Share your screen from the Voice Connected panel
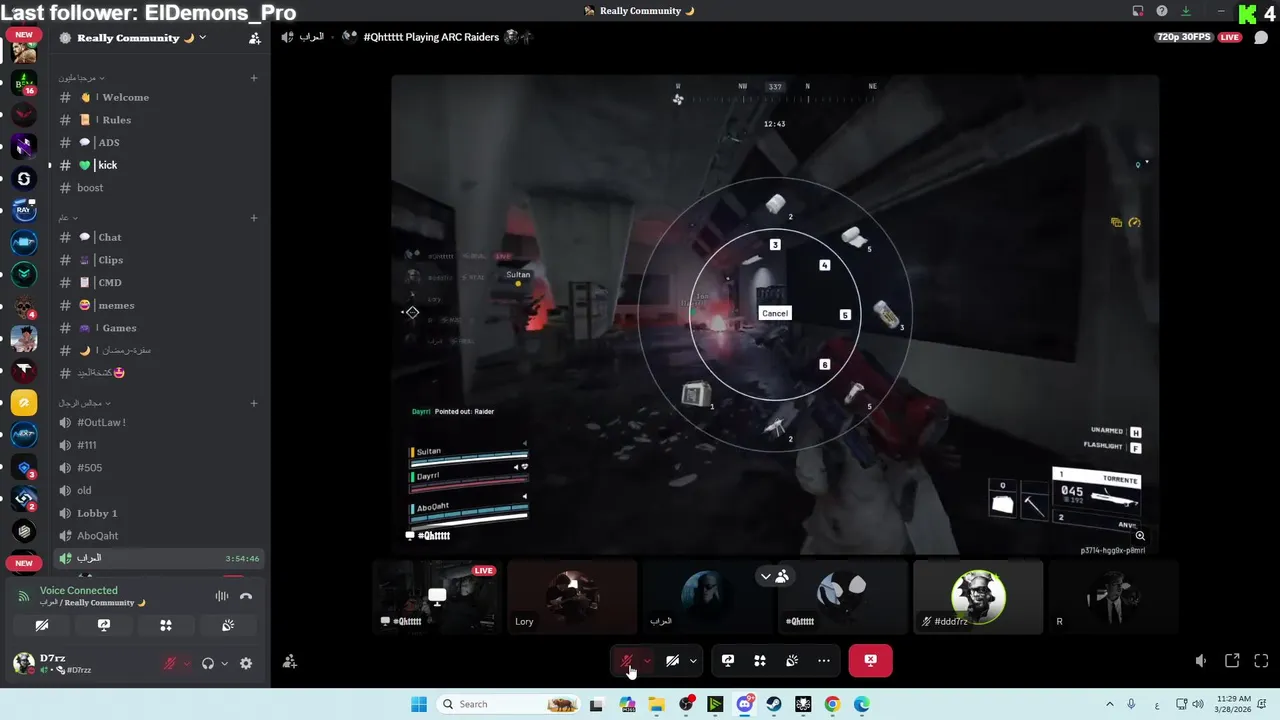This screenshot has height=720, width=1280. [x=104, y=625]
